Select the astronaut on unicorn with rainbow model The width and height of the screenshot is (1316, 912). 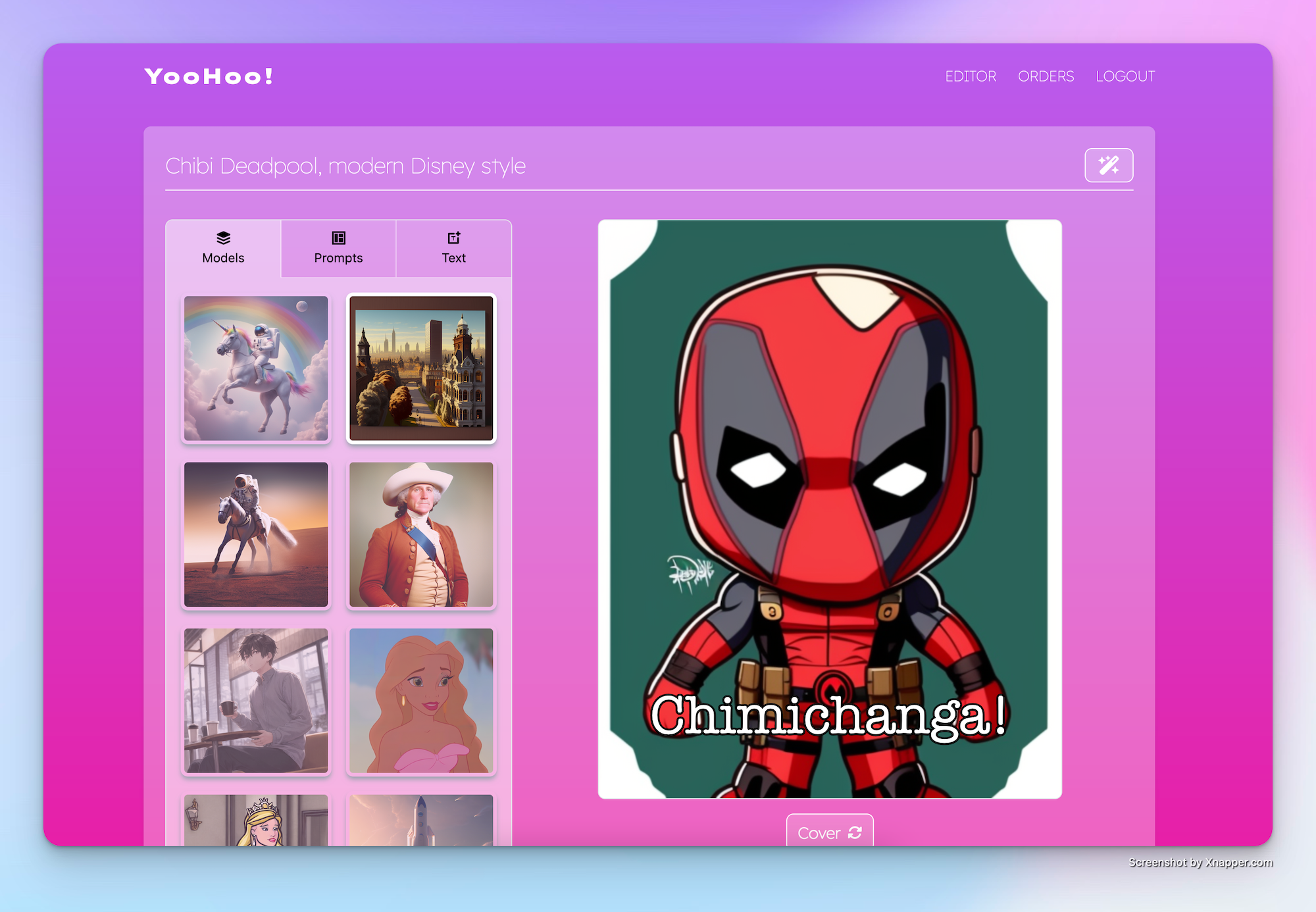tap(256, 368)
